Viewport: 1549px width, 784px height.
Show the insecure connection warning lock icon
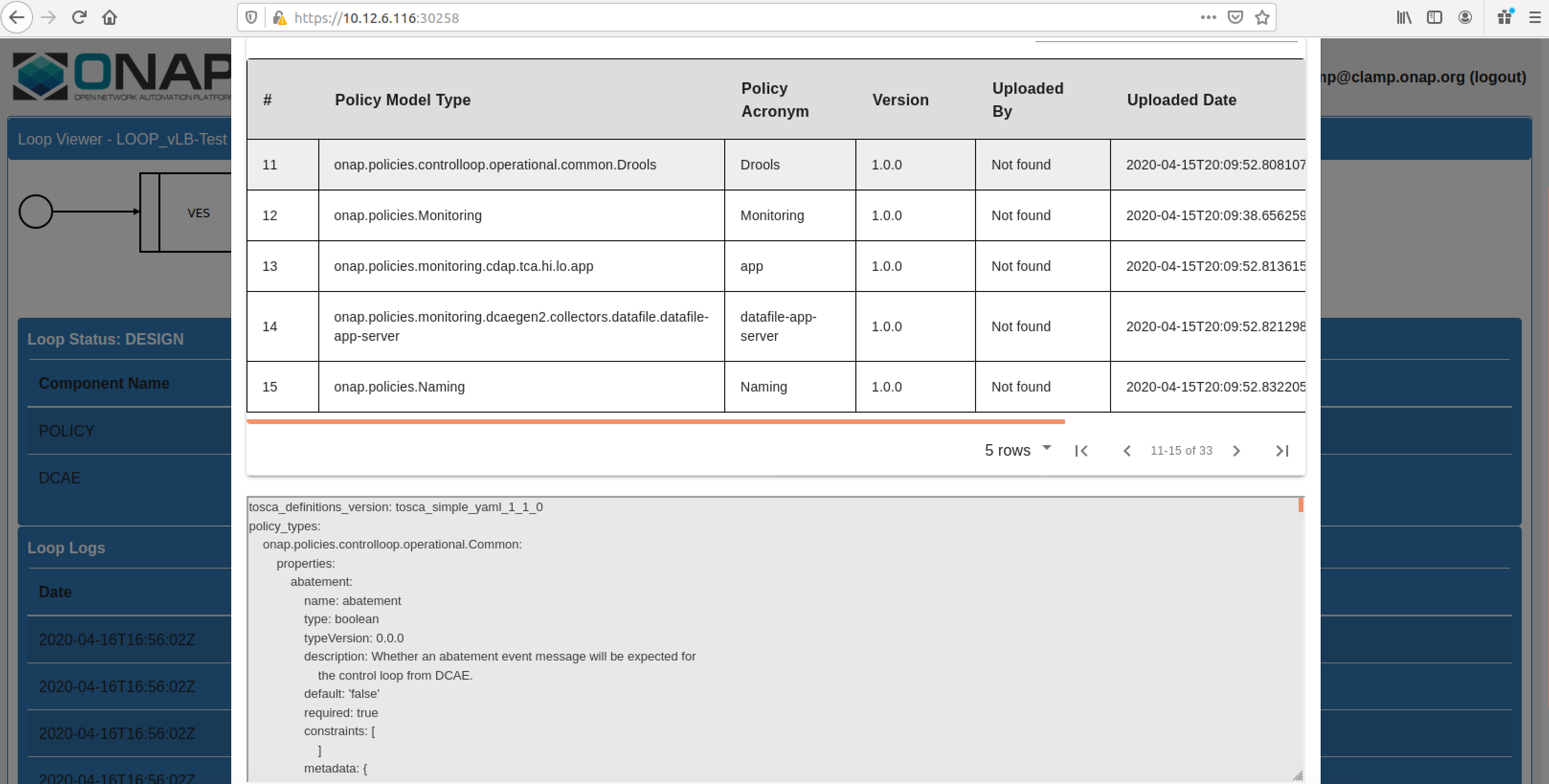coord(280,17)
